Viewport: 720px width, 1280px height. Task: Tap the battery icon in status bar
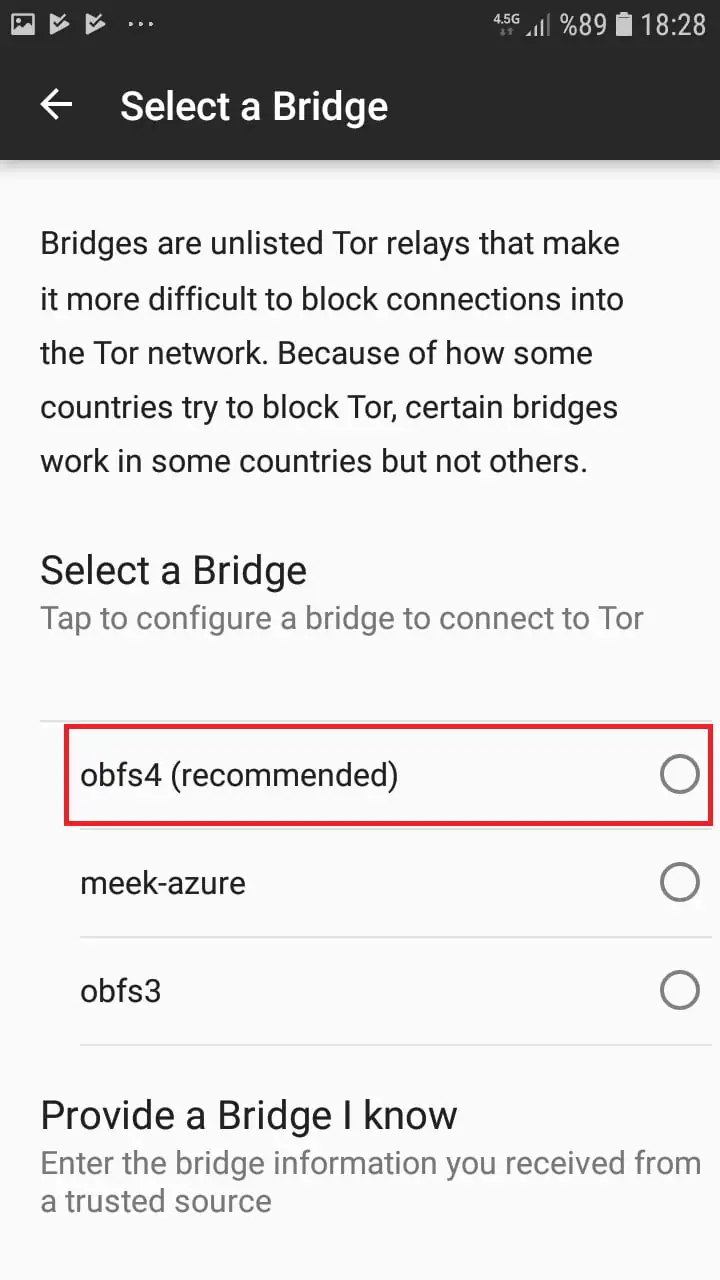[x=624, y=24]
